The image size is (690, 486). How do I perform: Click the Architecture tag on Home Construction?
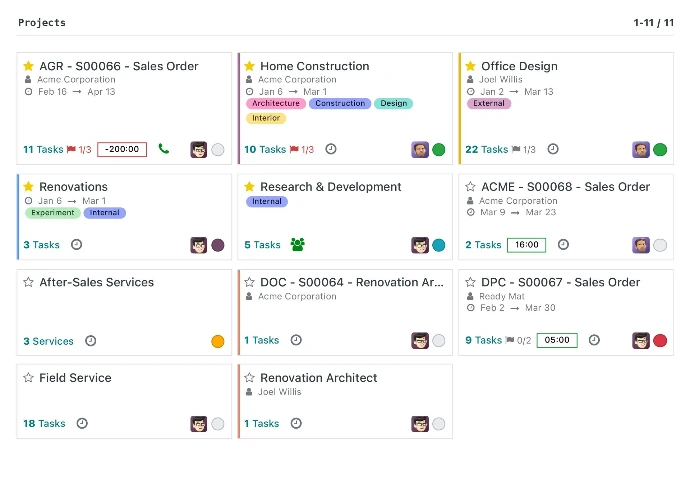pyautogui.click(x=276, y=103)
